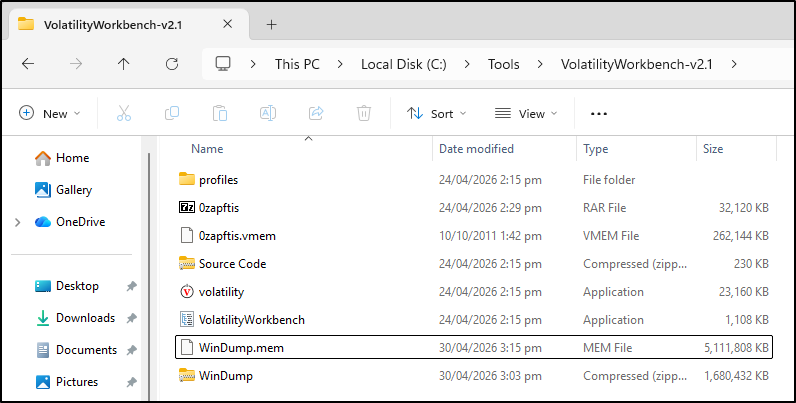Screen dimensions: 796x403
Task: Select the WinDump zipped folder icon
Action: tap(187, 376)
